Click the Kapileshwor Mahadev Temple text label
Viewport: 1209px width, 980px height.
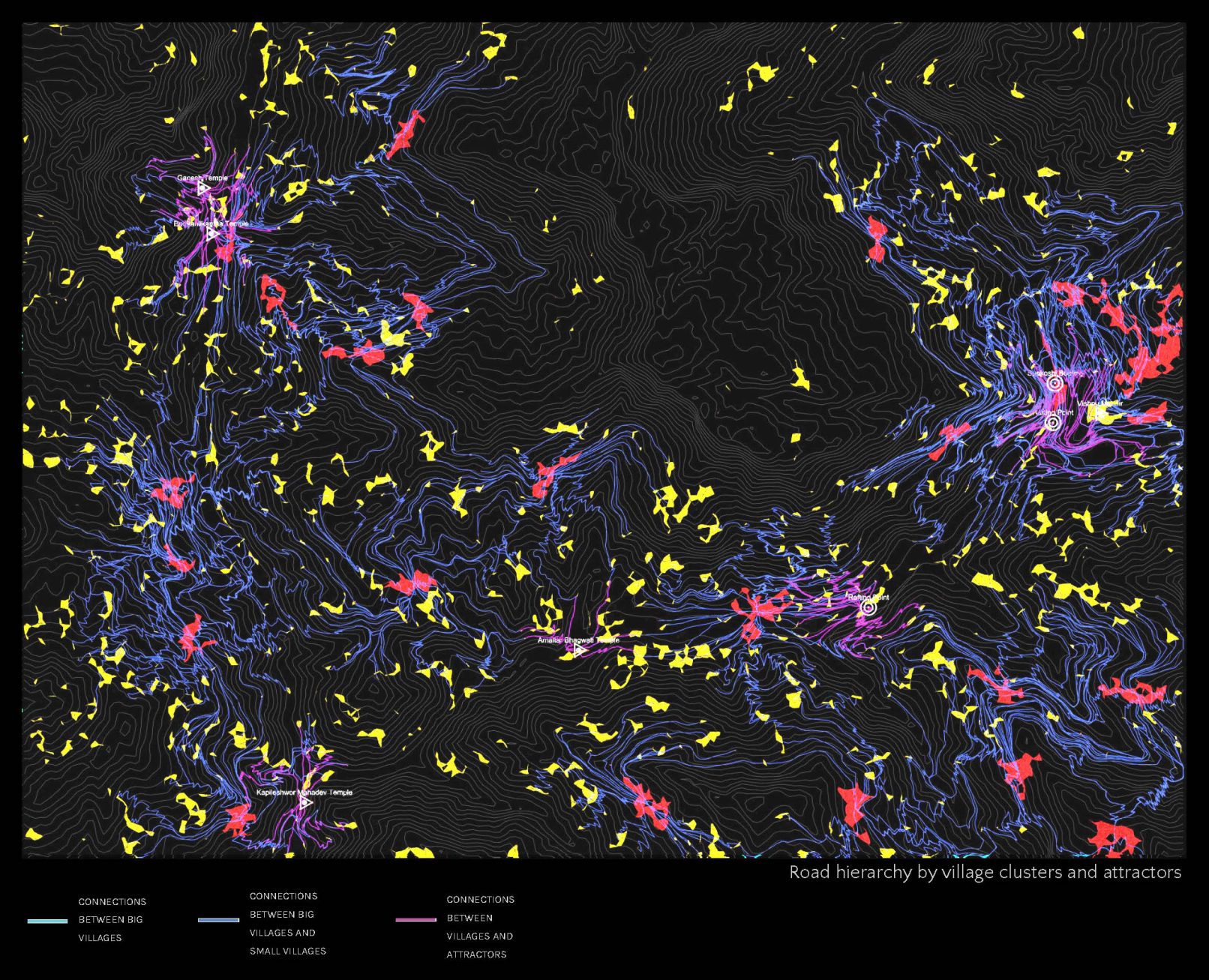[x=304, y=792]
